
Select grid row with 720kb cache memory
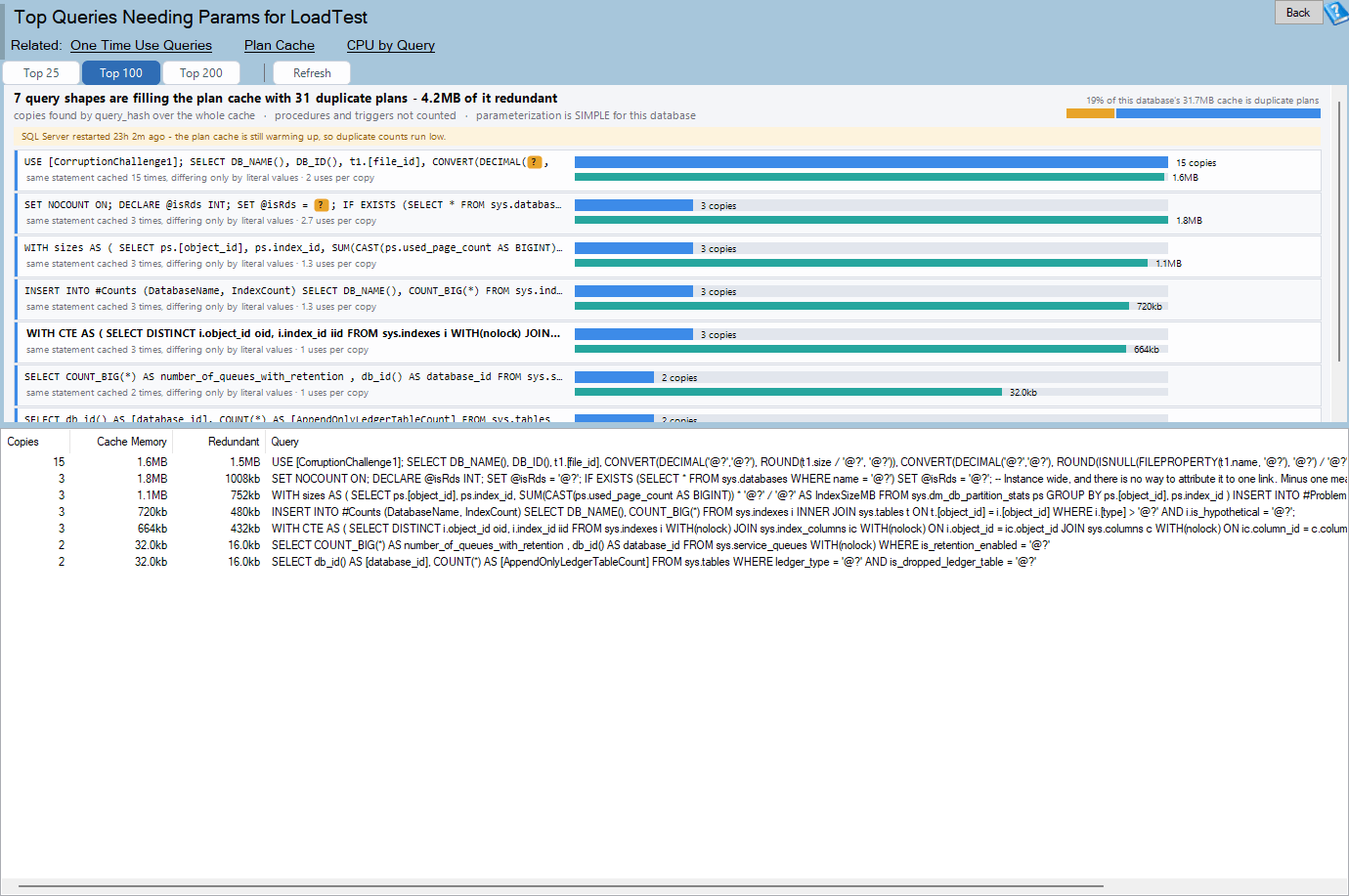674,512
